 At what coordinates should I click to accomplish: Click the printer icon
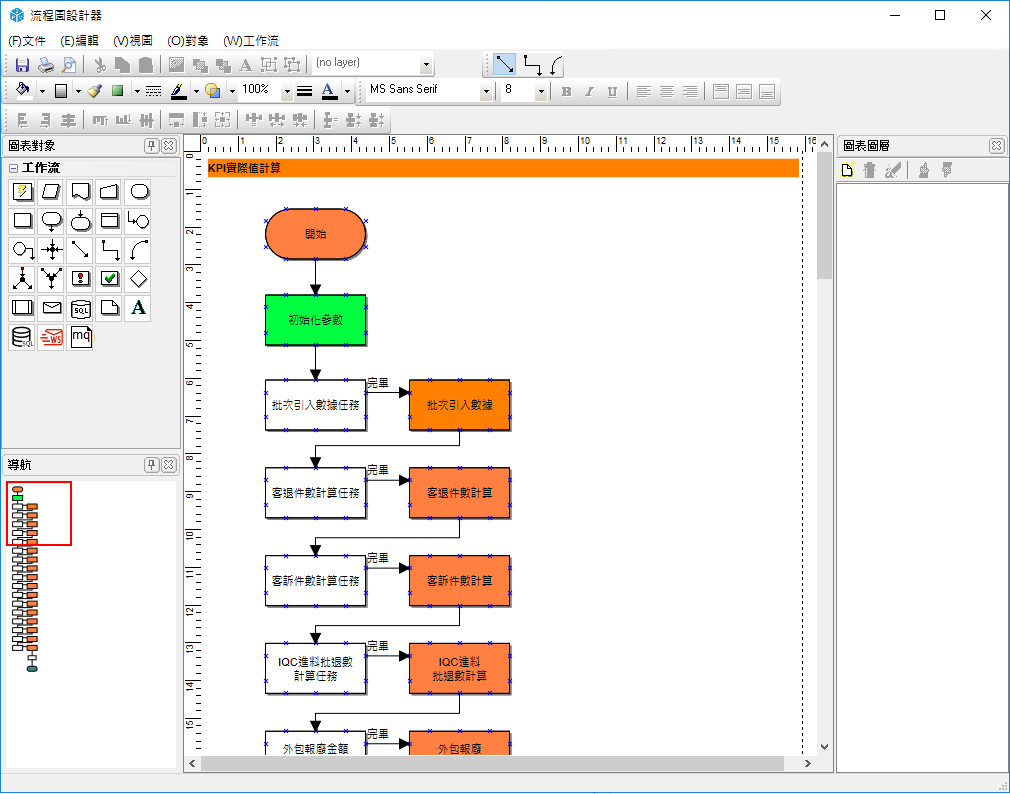coord(46,64)
